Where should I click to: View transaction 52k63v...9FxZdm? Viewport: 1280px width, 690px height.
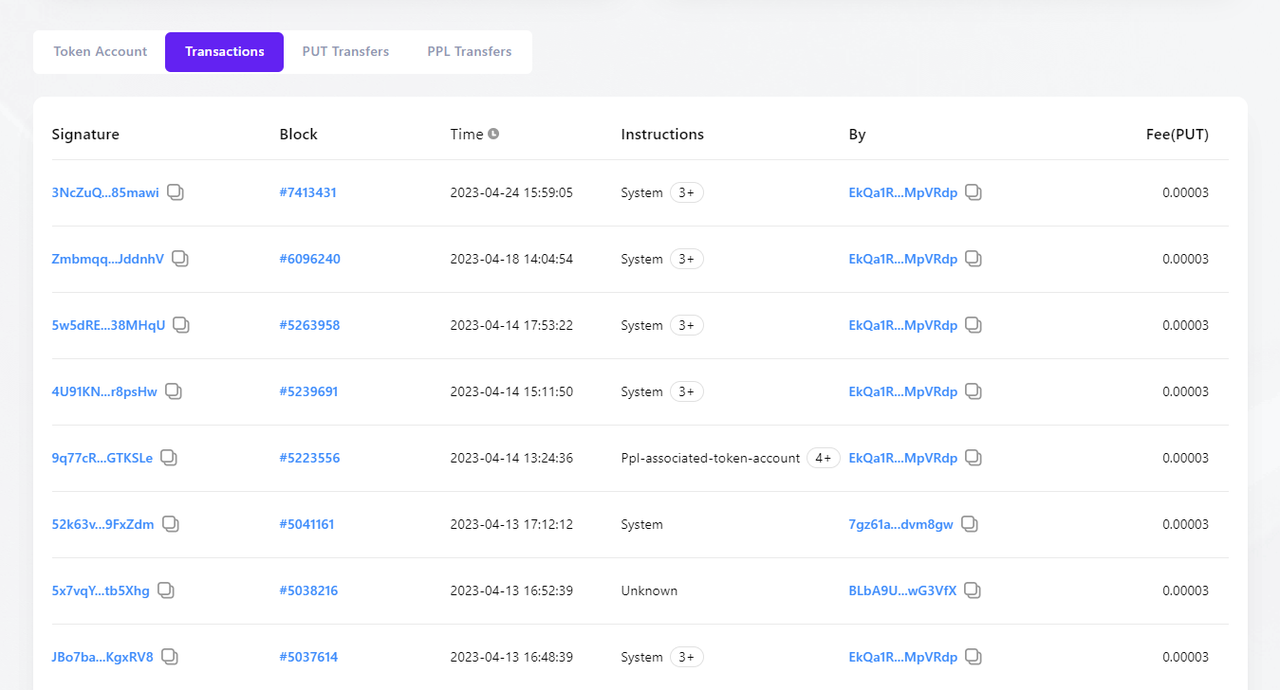coord(103,524)
